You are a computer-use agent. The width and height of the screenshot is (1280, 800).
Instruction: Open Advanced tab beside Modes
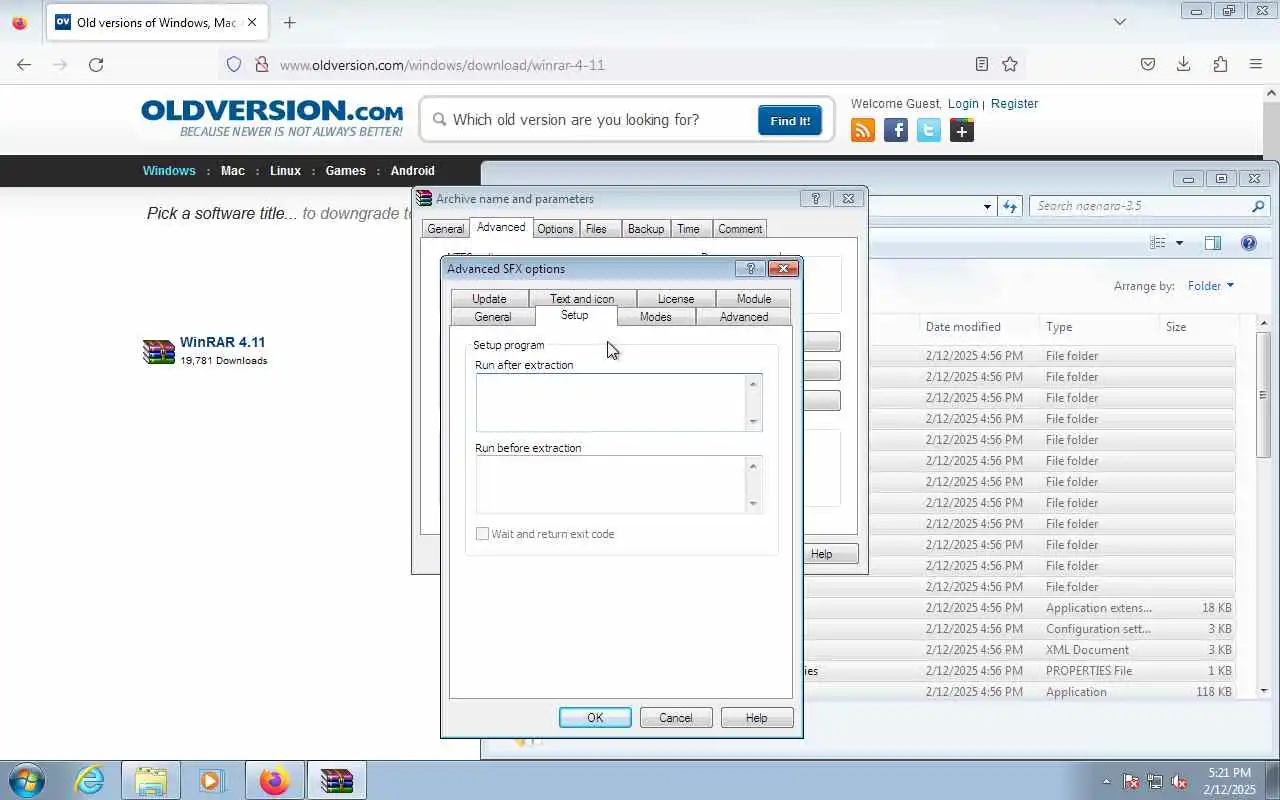[744, 316]
